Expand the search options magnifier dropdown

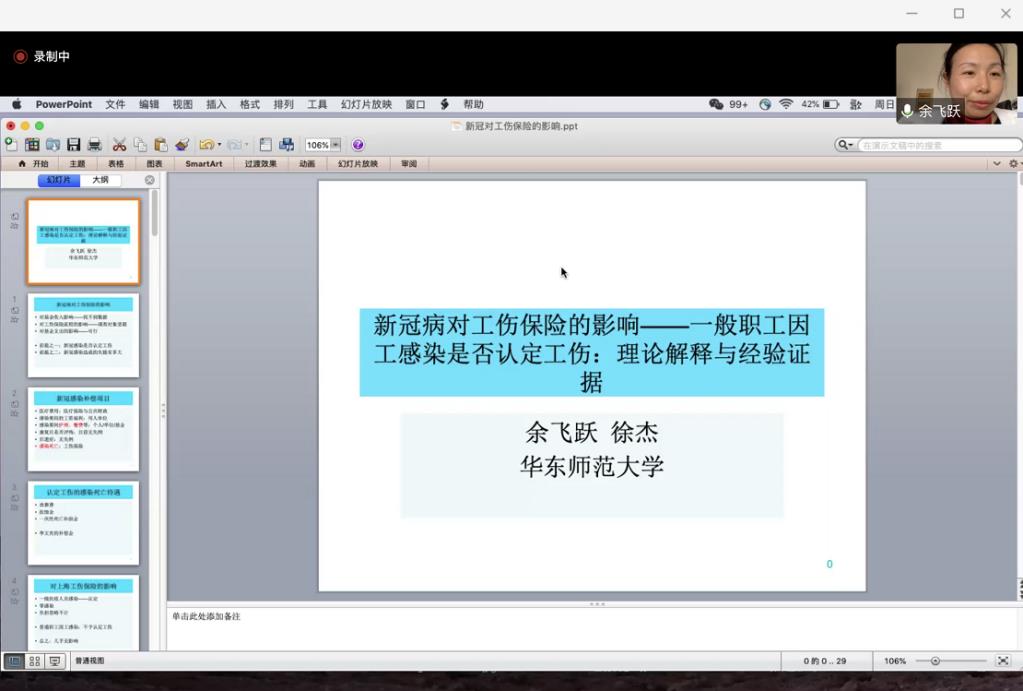(x=845, y=145)
